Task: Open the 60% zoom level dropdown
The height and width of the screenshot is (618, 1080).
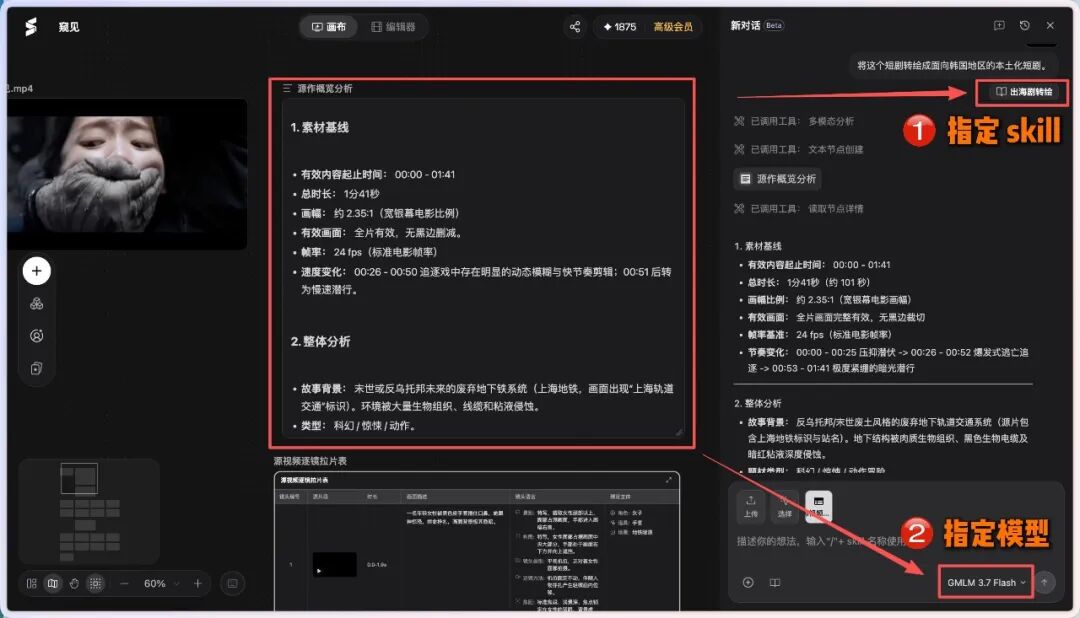Action: pyautogui.click(x=160, y=584)
